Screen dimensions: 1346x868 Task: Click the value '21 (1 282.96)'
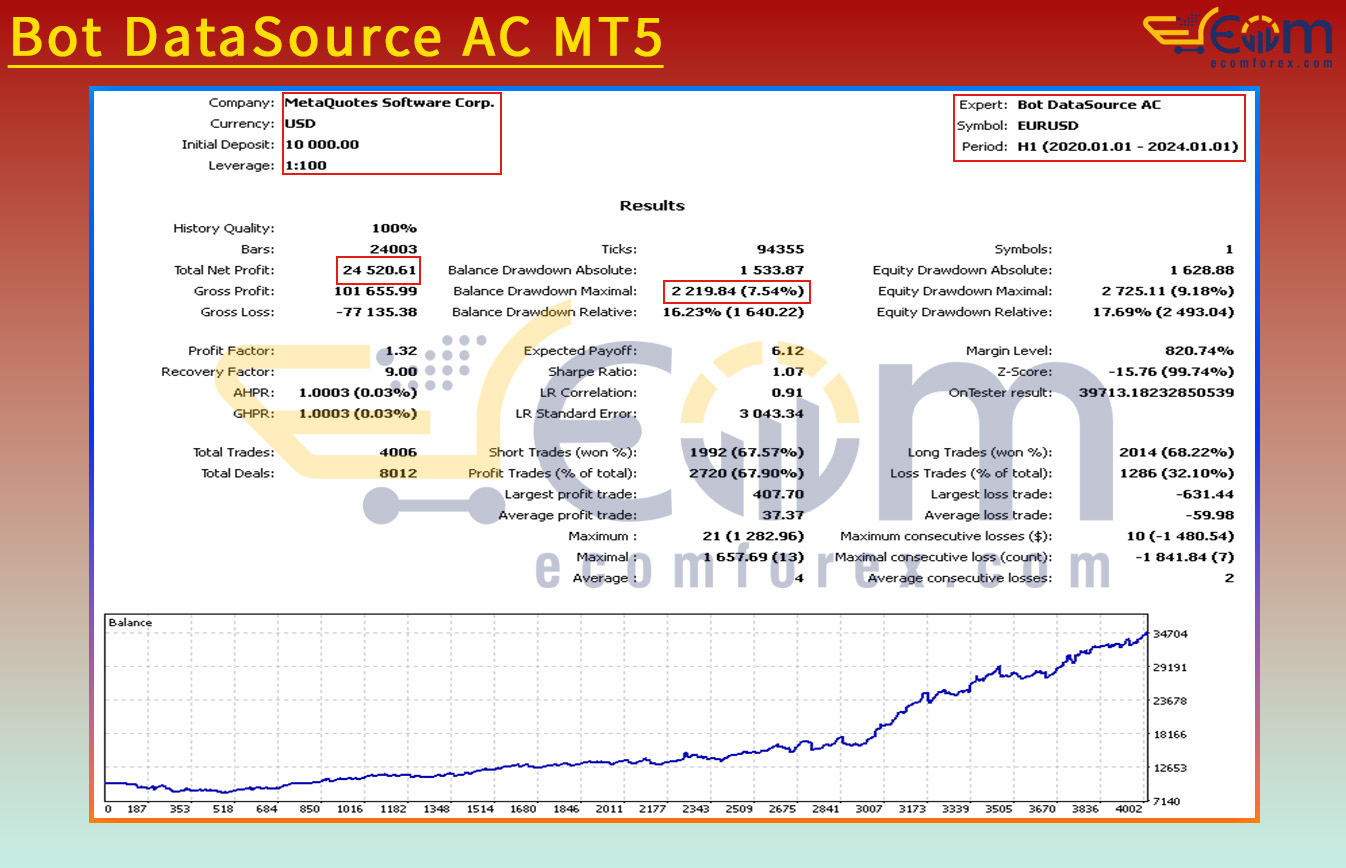pyautogui.click(x=755, y=537)
